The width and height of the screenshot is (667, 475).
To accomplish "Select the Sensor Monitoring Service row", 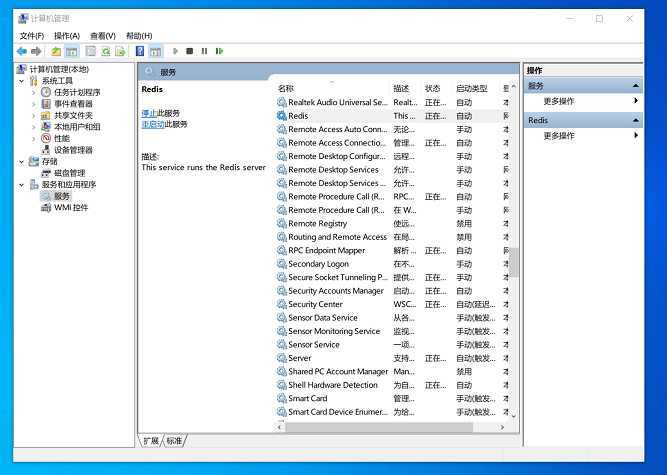I will point(391,331).
